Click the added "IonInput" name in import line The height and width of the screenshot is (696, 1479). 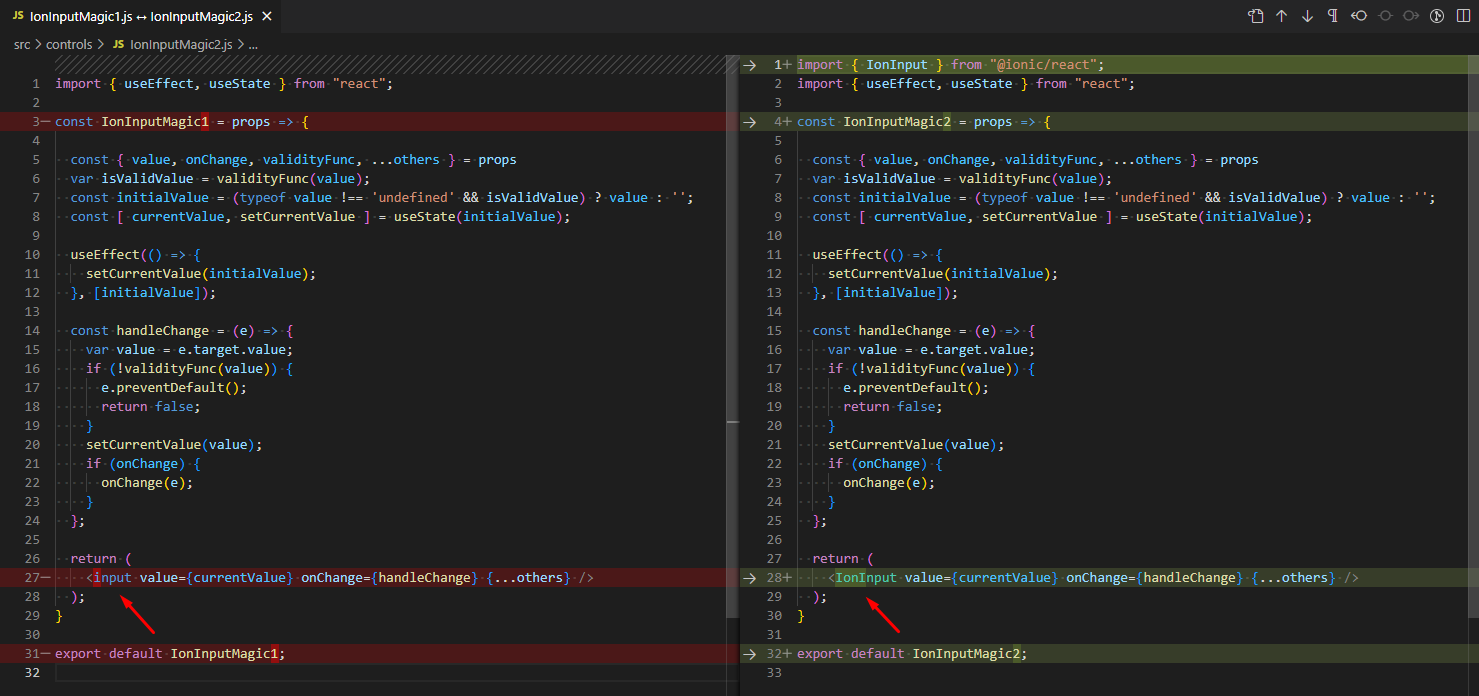coord(897,65)
